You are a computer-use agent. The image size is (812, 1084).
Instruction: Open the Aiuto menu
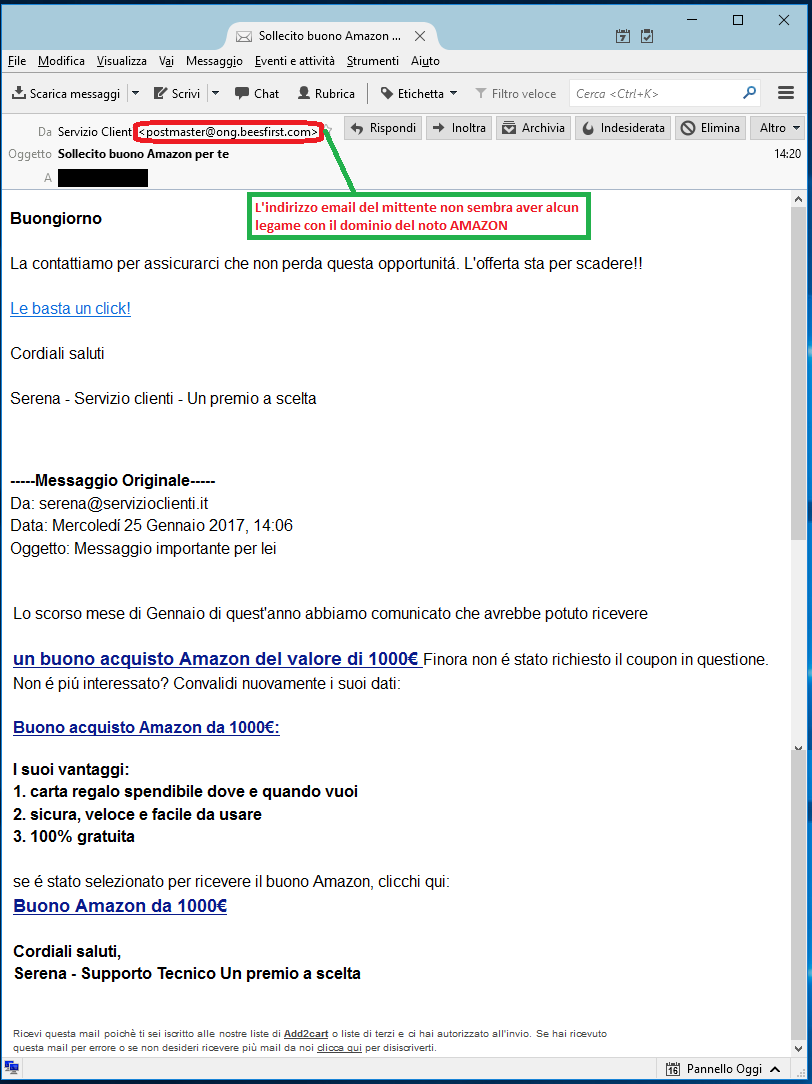point(425,61)
